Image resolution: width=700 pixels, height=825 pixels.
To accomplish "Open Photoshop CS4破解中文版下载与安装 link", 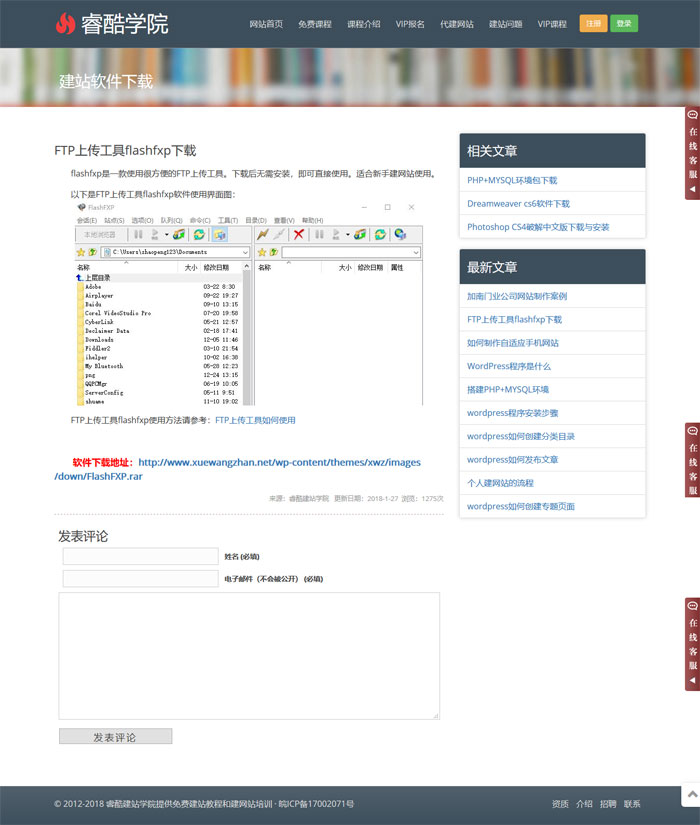I will (538, 227).
